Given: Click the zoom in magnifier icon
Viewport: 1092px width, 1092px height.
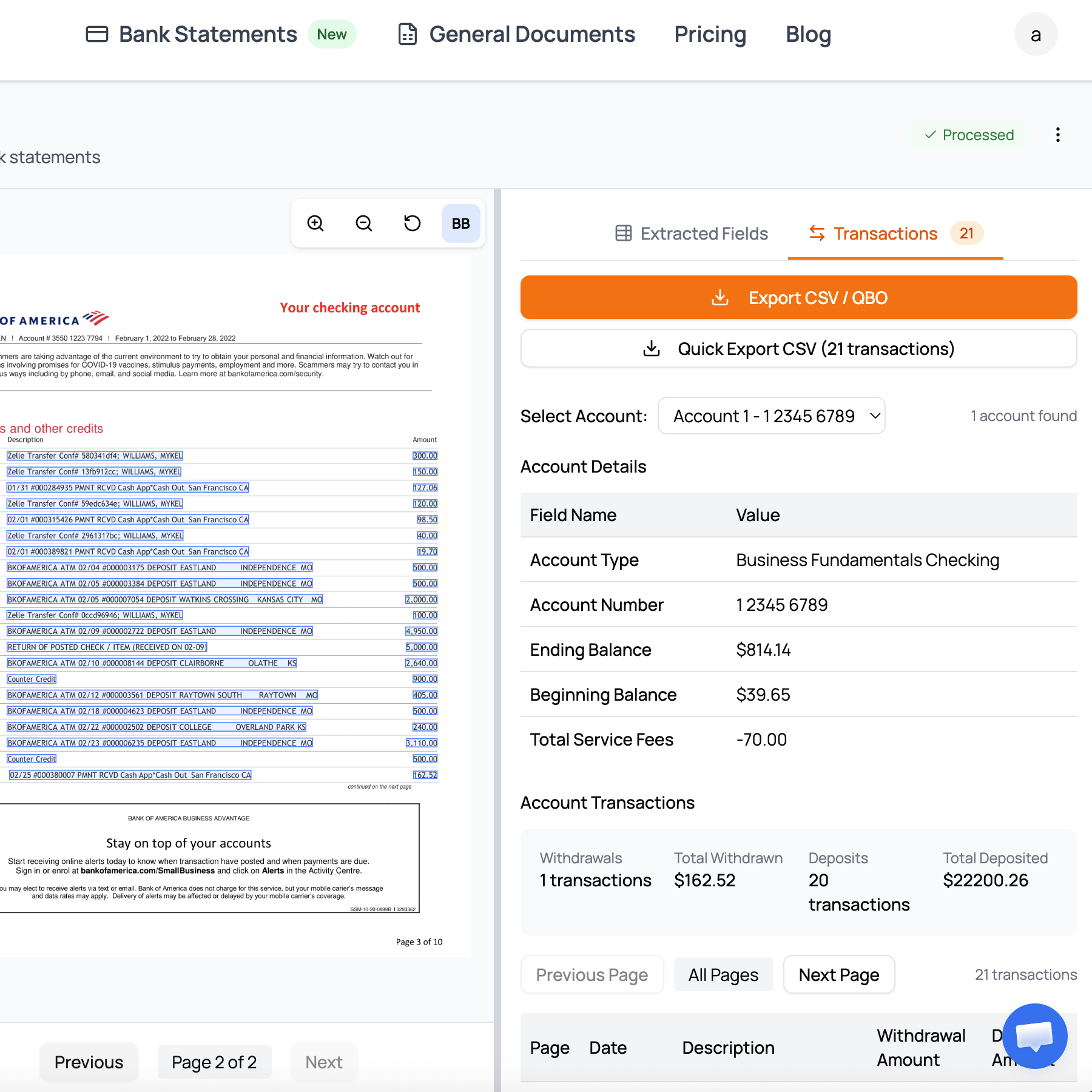Looking at the screenshot, I should point(315,224).
